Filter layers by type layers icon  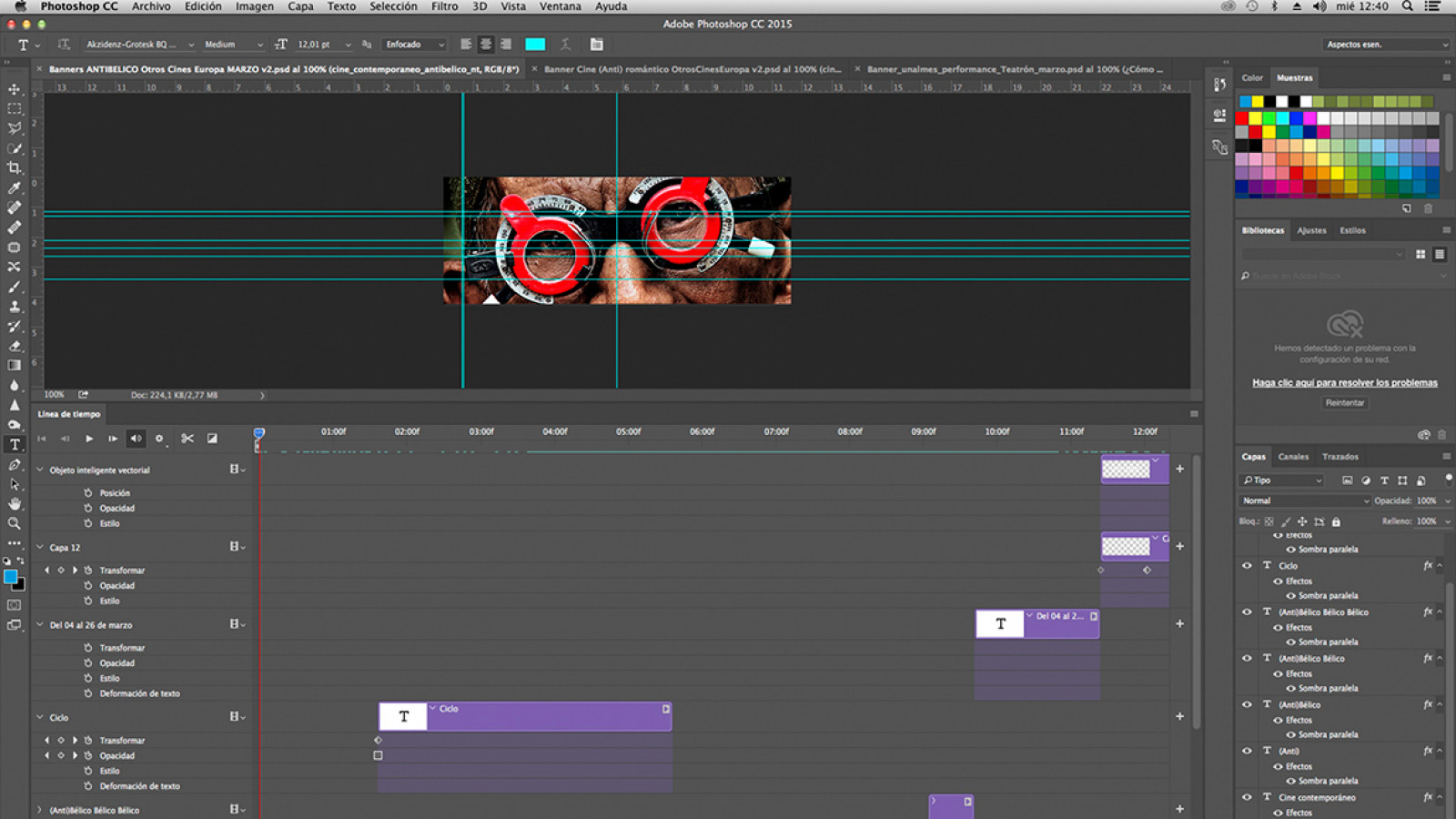pyautogui.click(x=1384, y=480)
